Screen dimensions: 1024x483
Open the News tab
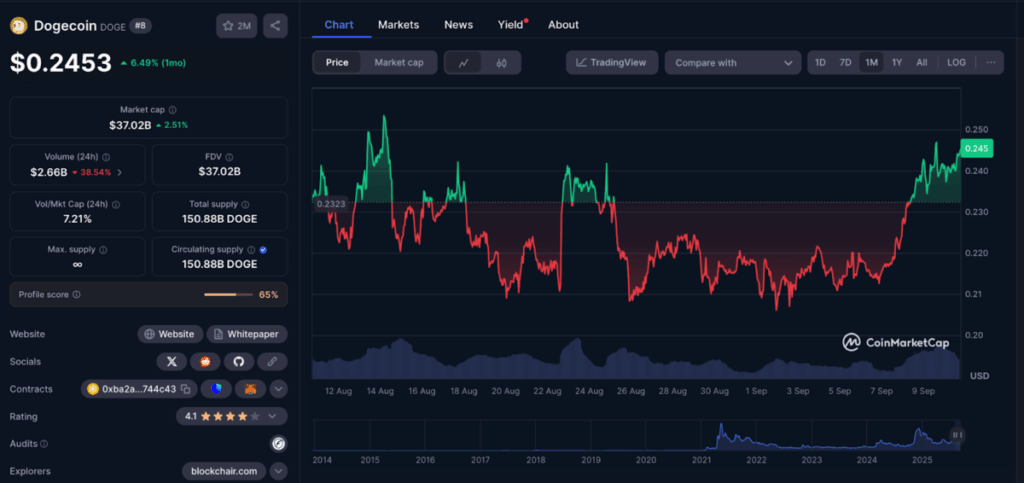click(458, 25)
